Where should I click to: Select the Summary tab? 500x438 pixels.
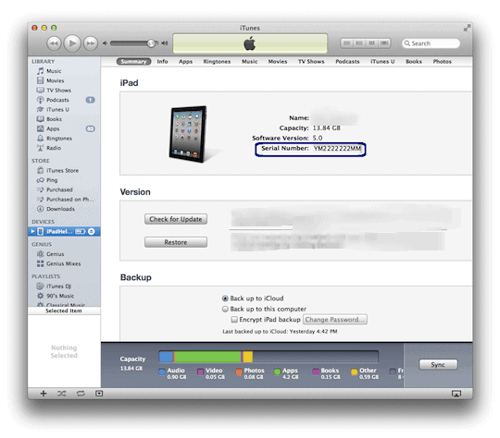134,62
